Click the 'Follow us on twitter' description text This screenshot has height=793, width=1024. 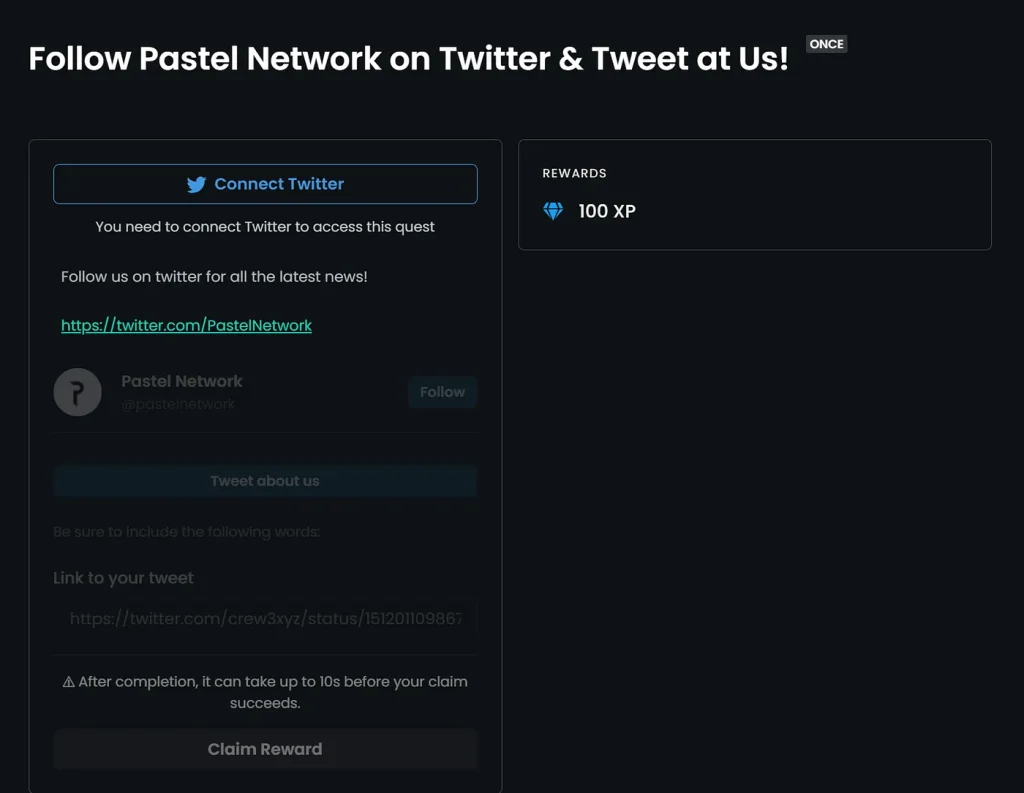[214, 277]
